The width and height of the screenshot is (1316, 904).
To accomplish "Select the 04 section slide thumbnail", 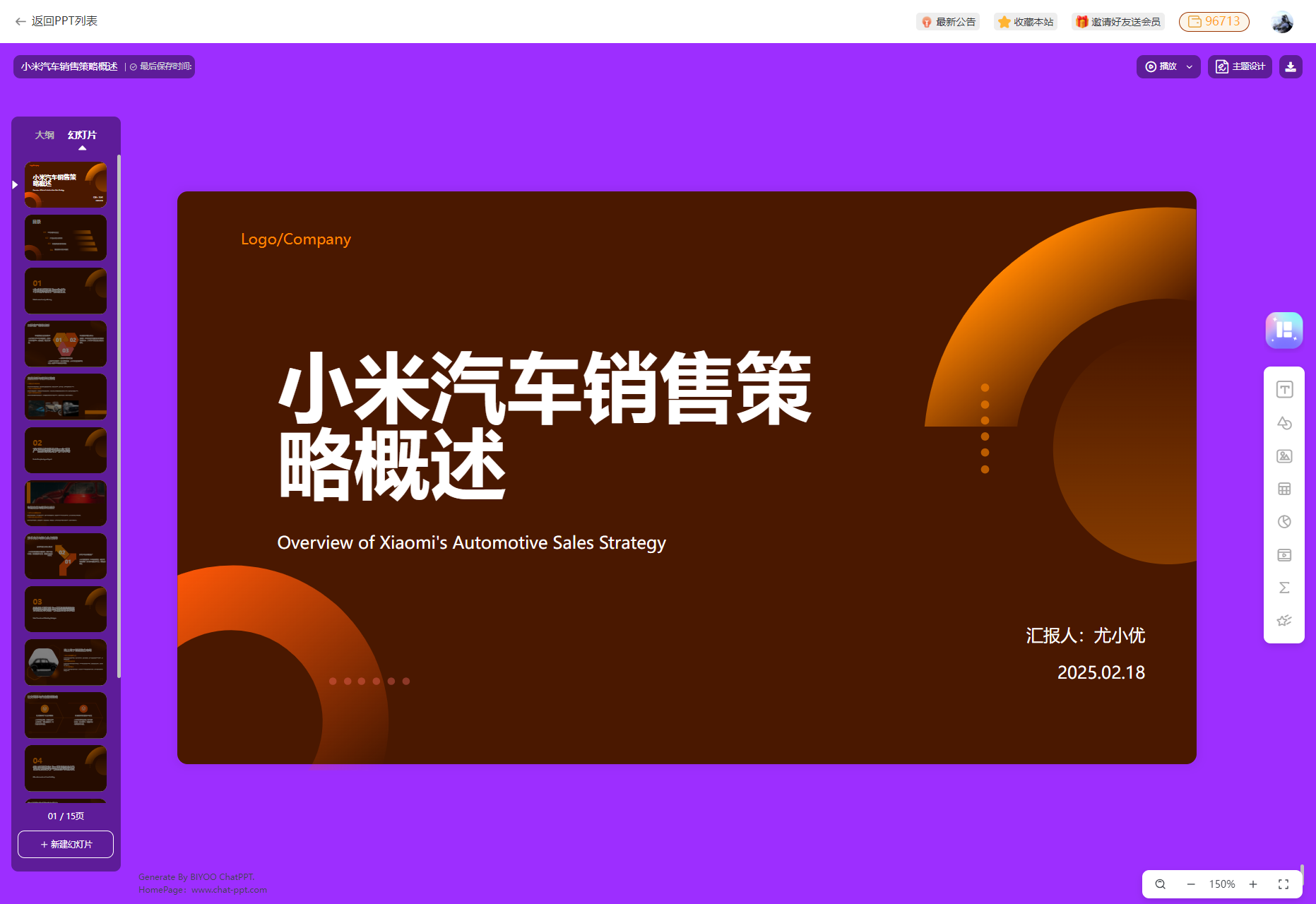I will pyautogui.click(x=66, y=768).
